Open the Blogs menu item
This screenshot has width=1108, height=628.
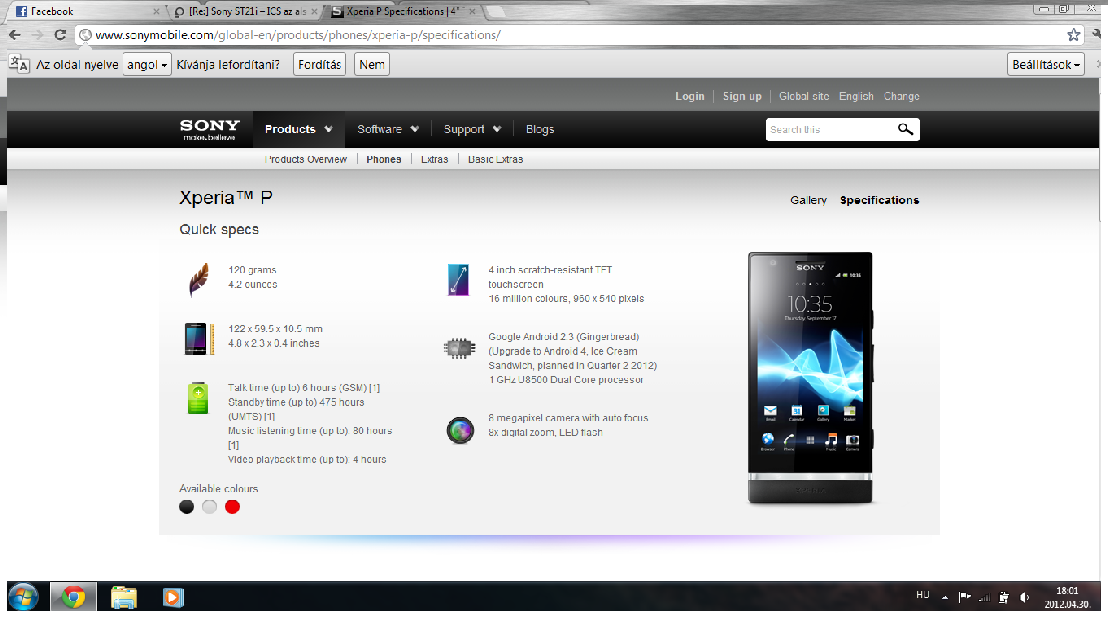[x=540, y=129]
